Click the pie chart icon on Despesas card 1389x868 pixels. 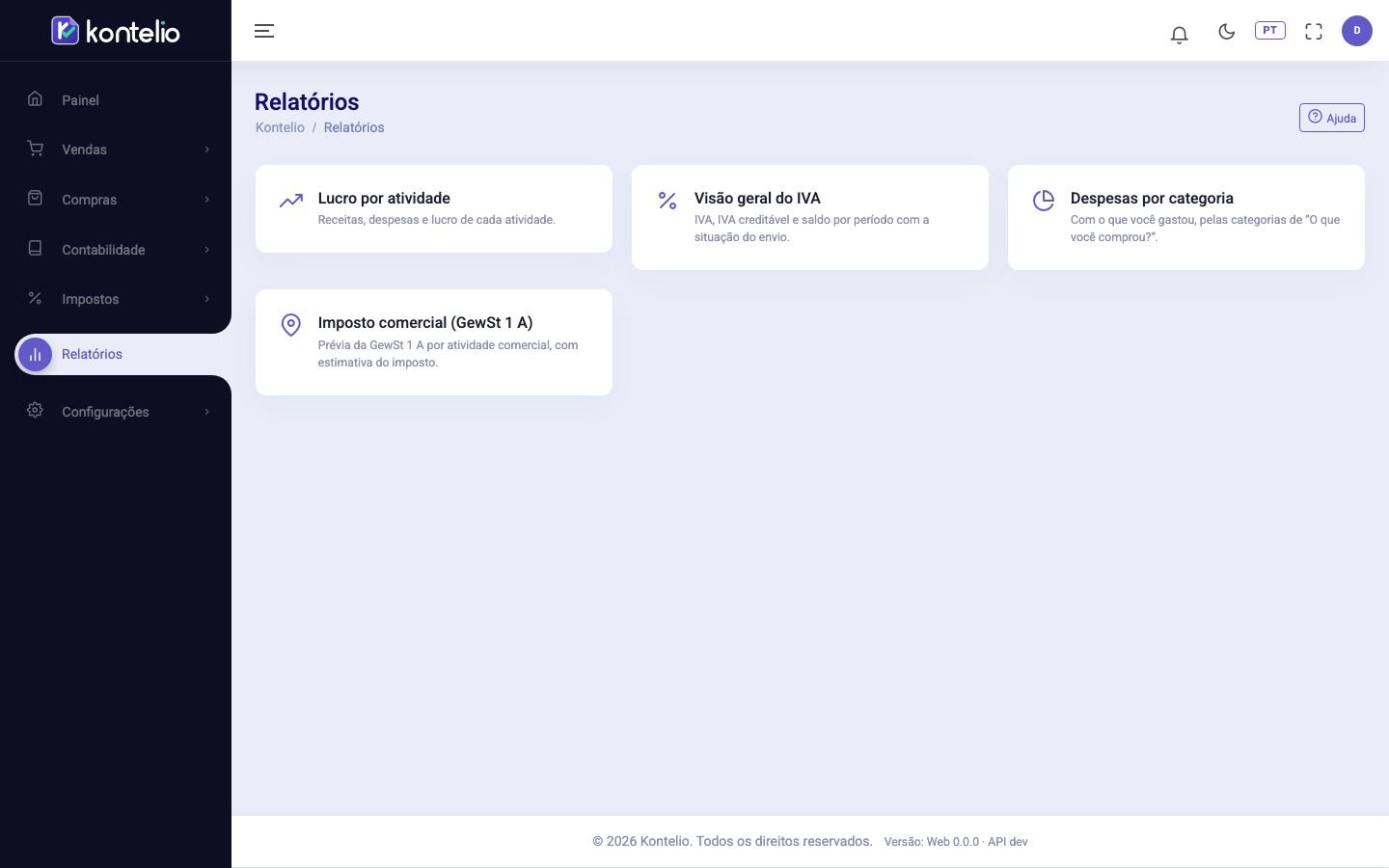1044,201
